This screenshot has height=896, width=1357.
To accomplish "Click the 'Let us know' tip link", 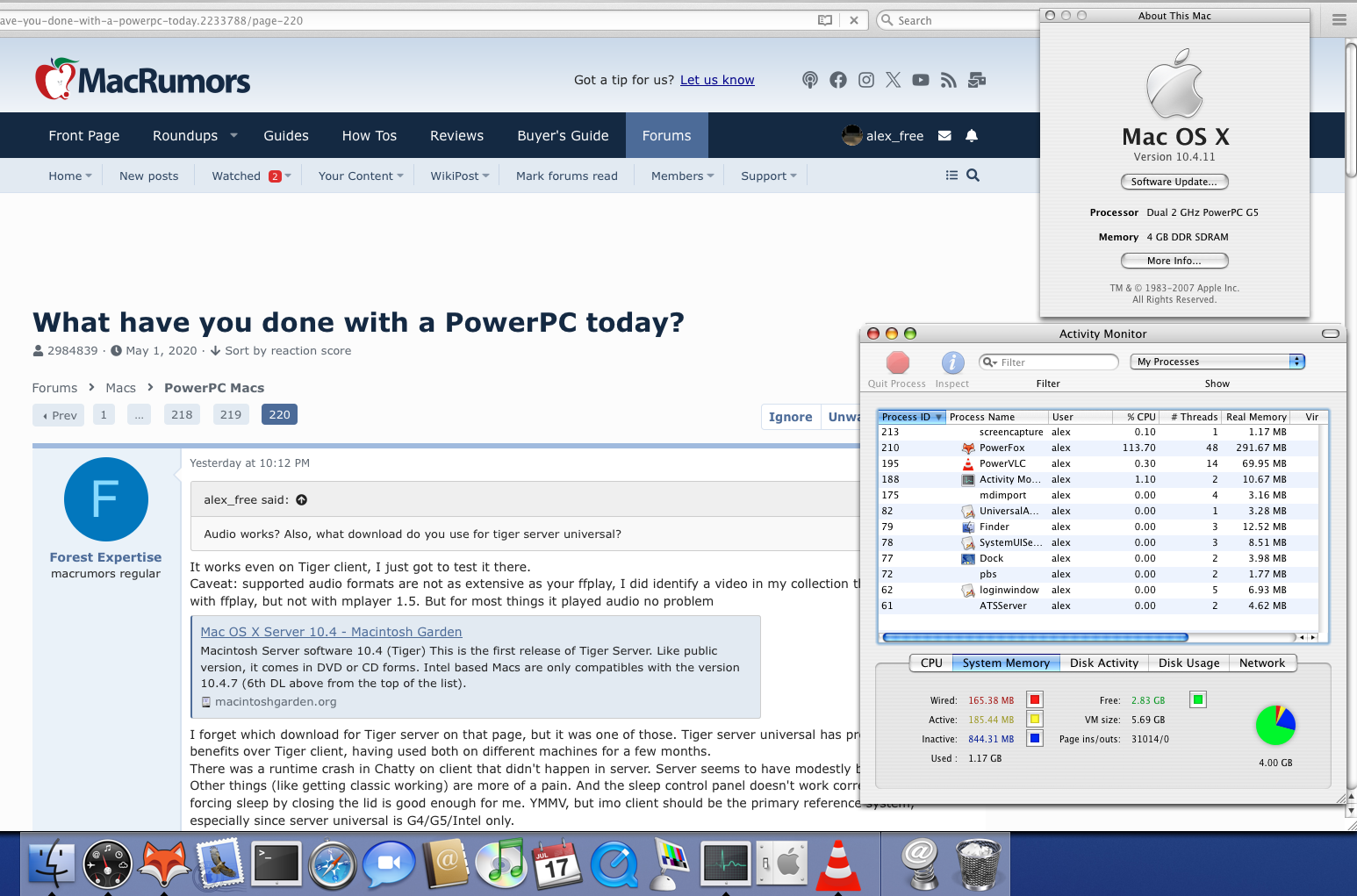I will click(717, 80).
